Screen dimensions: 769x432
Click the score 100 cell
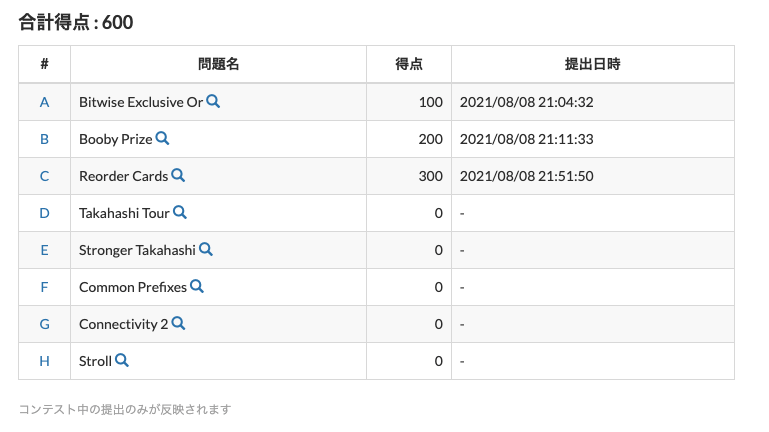(x=409, y=102)
